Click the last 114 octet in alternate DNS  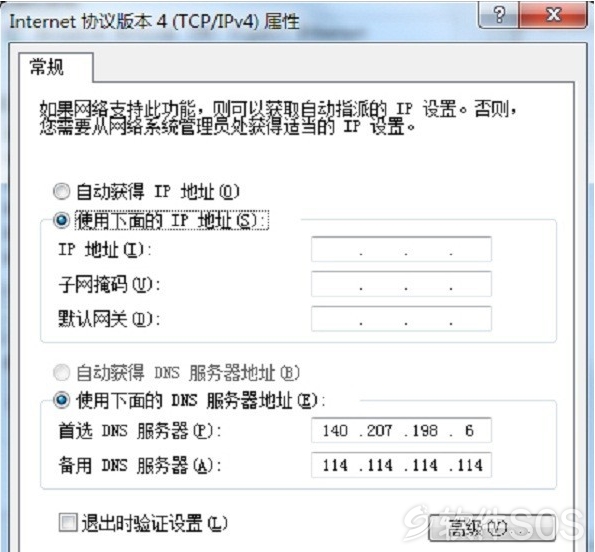pos(470,465)
